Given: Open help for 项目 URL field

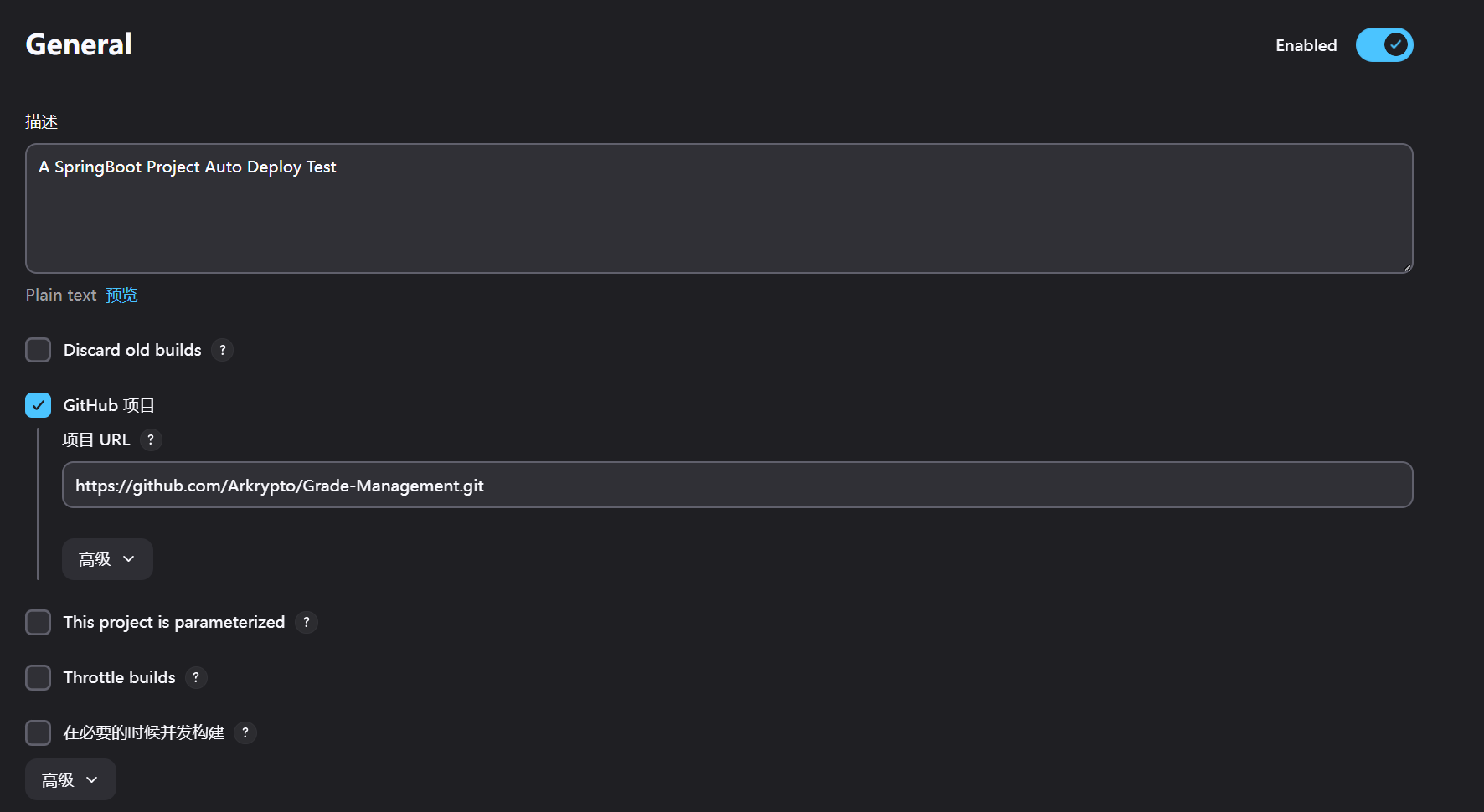Looking at the screenshot, I should tap(151, 439).
